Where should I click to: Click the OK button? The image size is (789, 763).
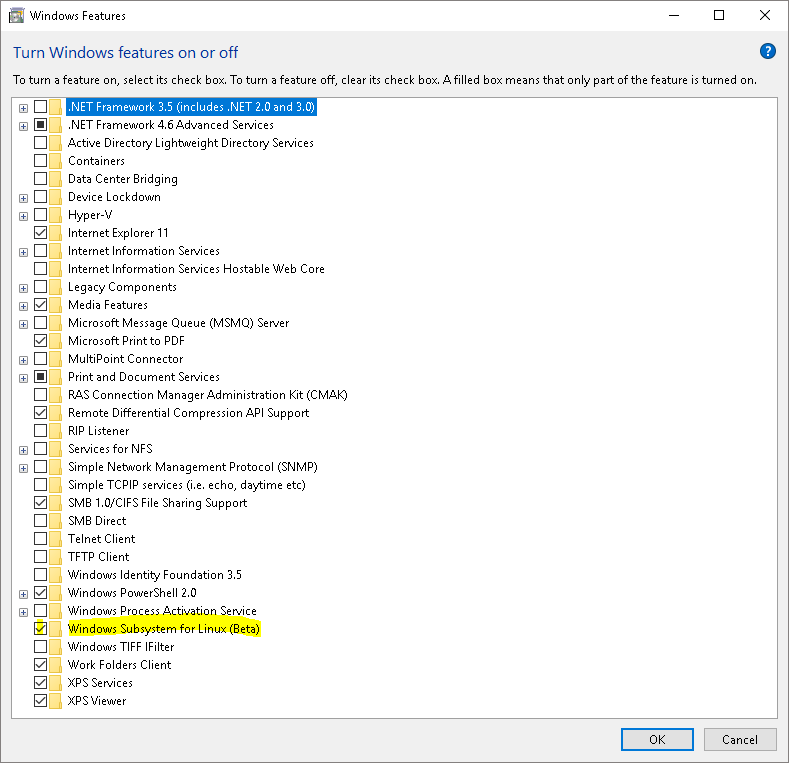[x=657, y=739]
